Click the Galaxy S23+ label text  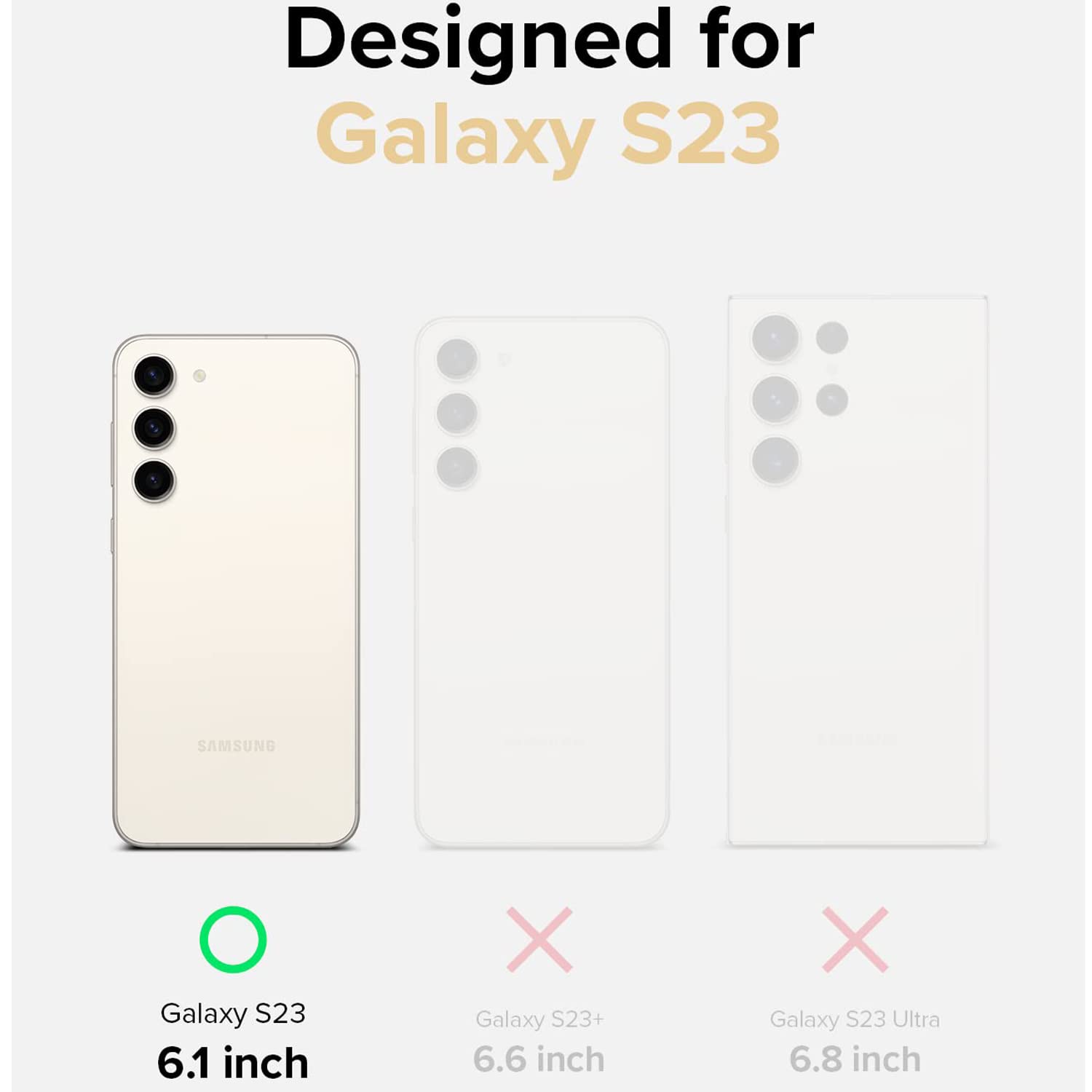click(540, 1019)
